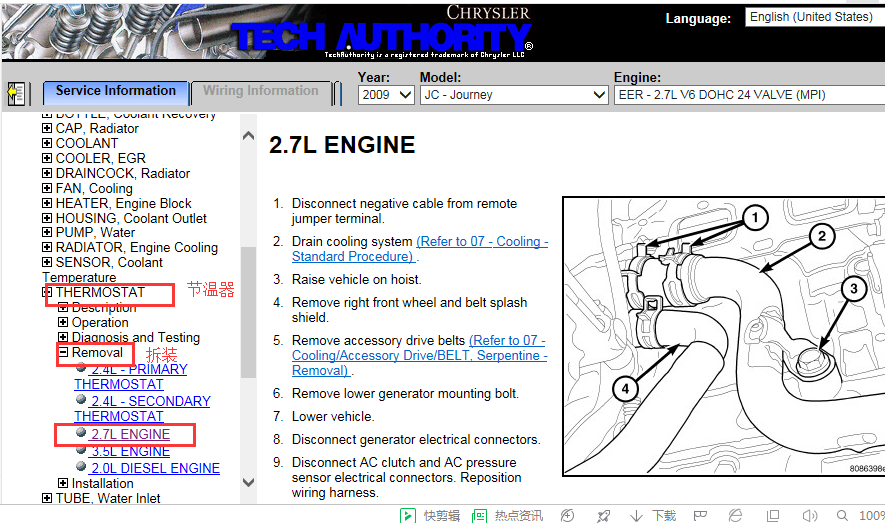Expand the COOLER, EGR tree node
The width and height of the screenshot is (885, 523).
pyautogui.click(x=47, y=158)
